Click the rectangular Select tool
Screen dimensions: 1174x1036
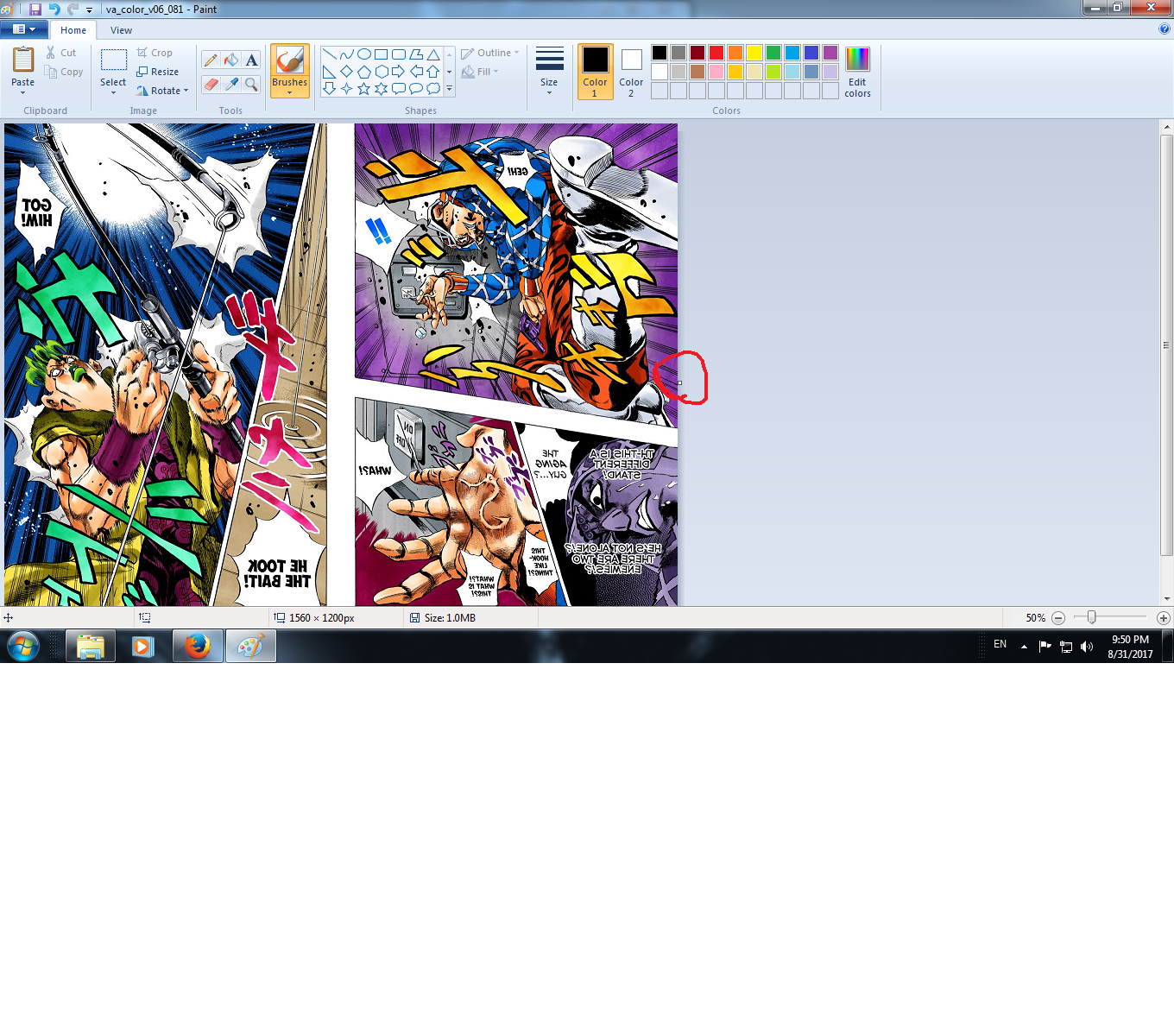click(113, 60)
